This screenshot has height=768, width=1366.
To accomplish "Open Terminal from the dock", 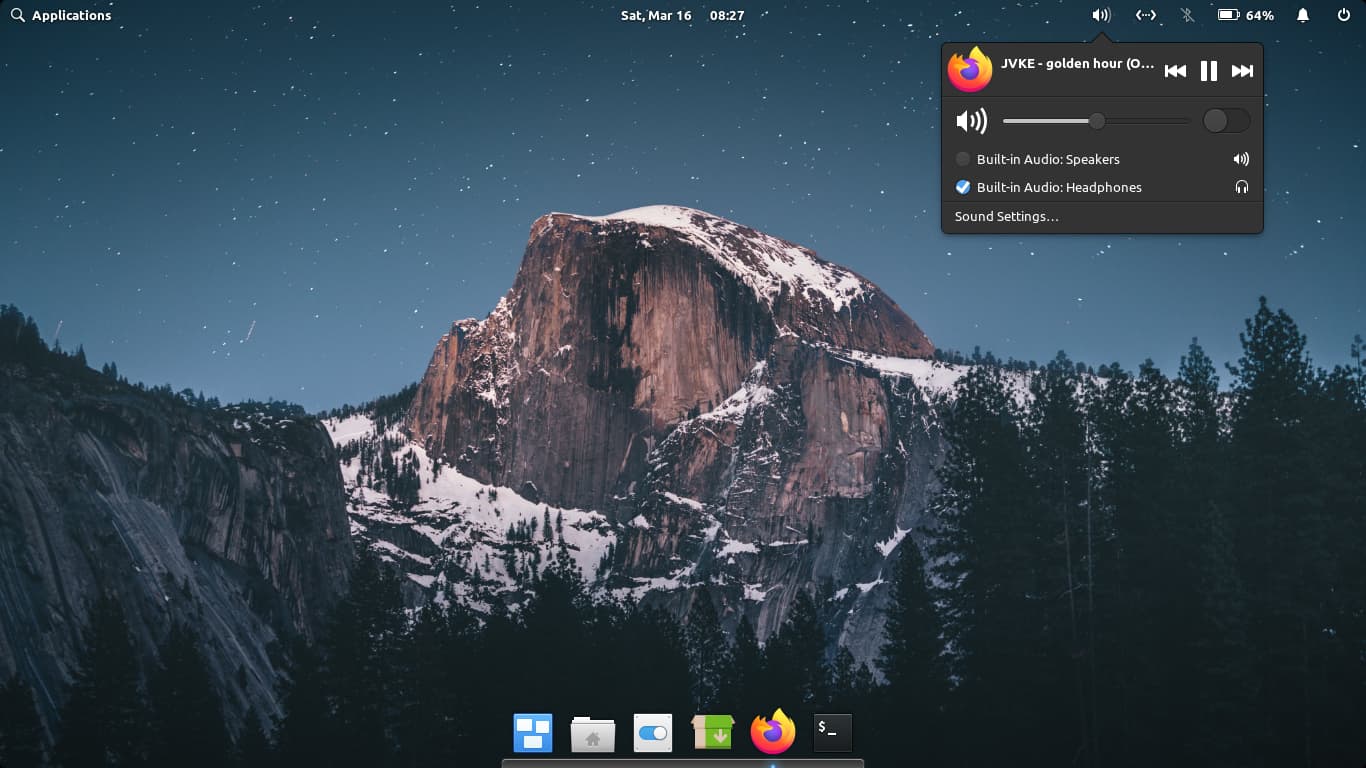I will pos(833,733).
